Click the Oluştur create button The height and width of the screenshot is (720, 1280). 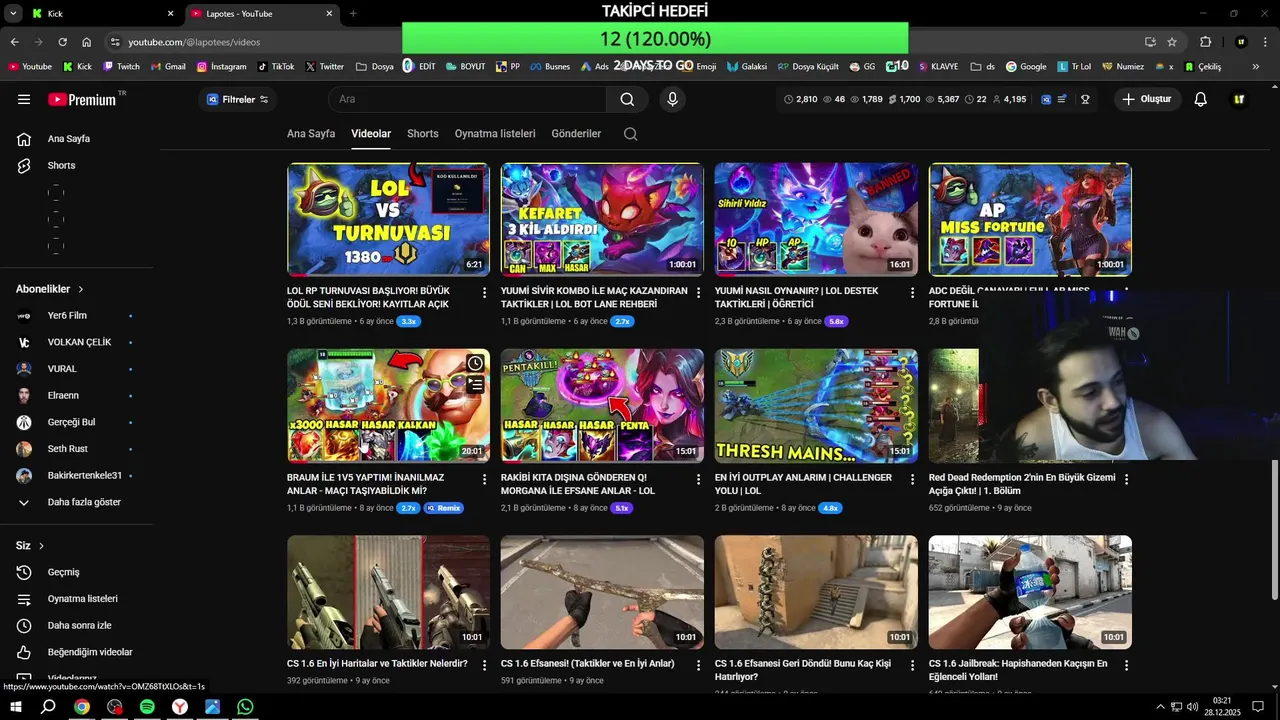pyautogui.click(x=1146, y=99)
